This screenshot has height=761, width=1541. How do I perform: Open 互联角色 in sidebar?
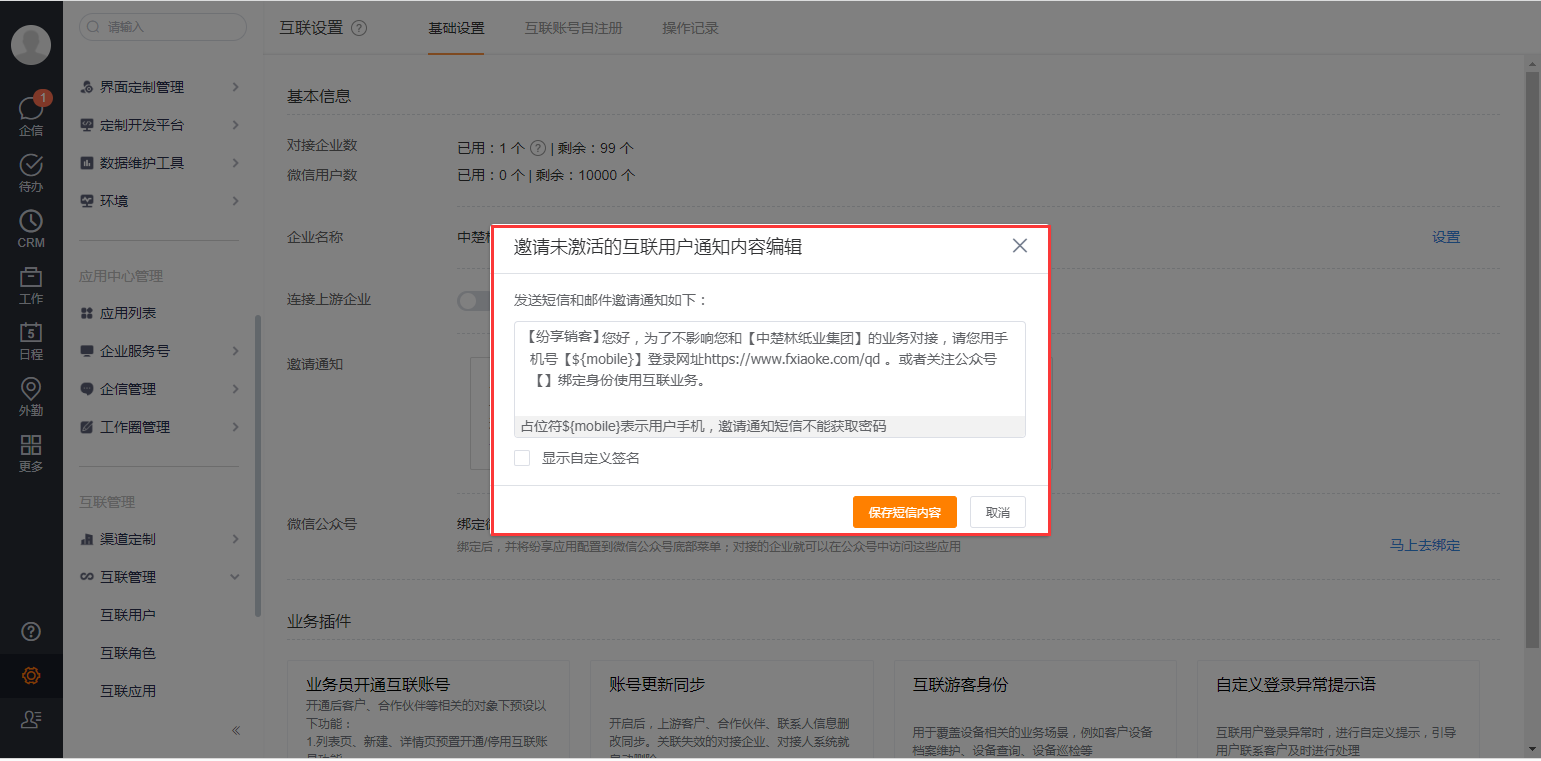(128, 653)
